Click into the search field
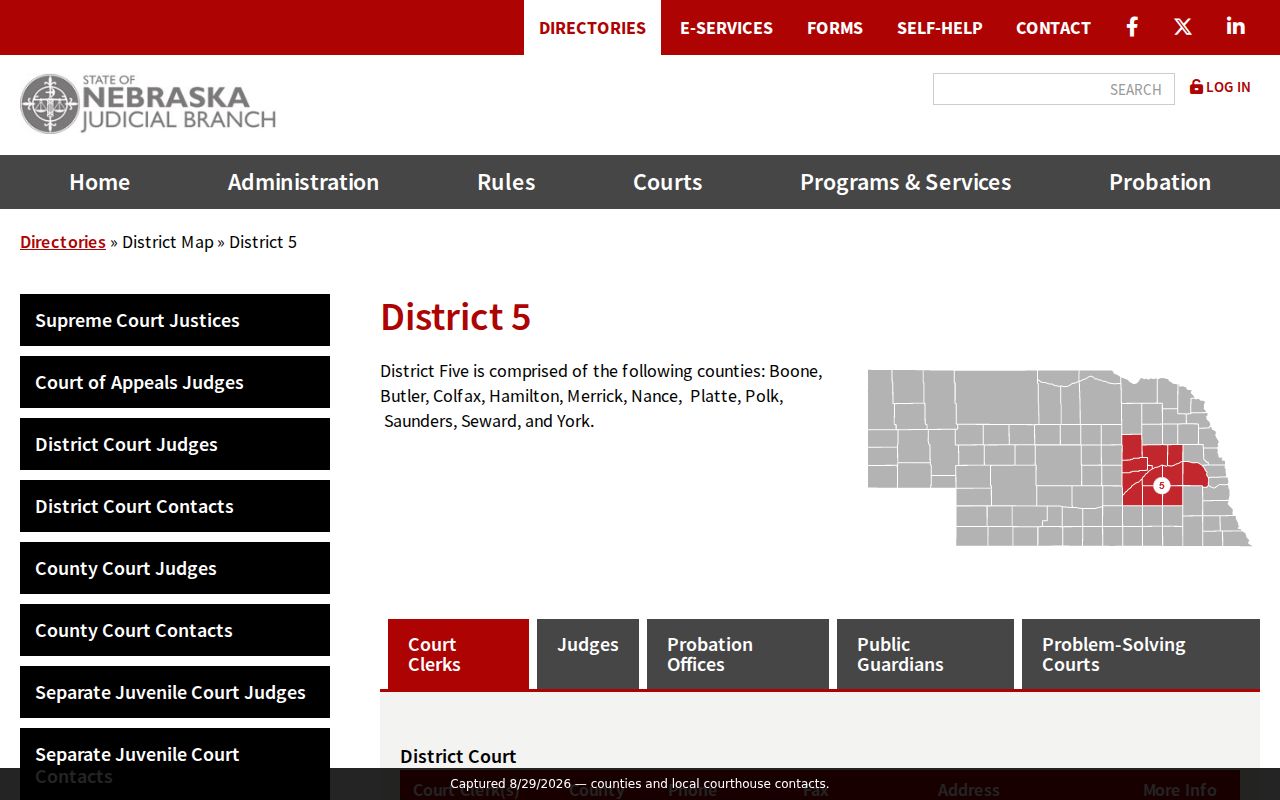Viewport: 1280px width, 800px height. 1054,89
